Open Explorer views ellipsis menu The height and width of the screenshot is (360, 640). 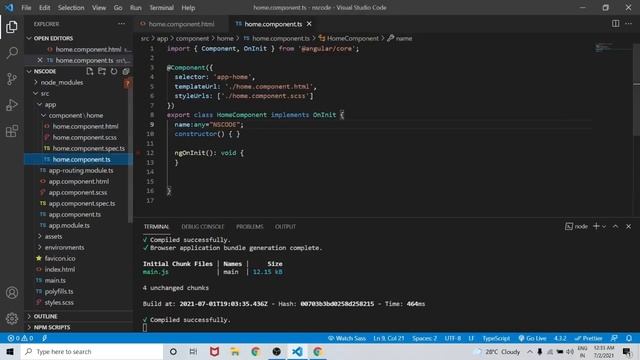[122, 24]
